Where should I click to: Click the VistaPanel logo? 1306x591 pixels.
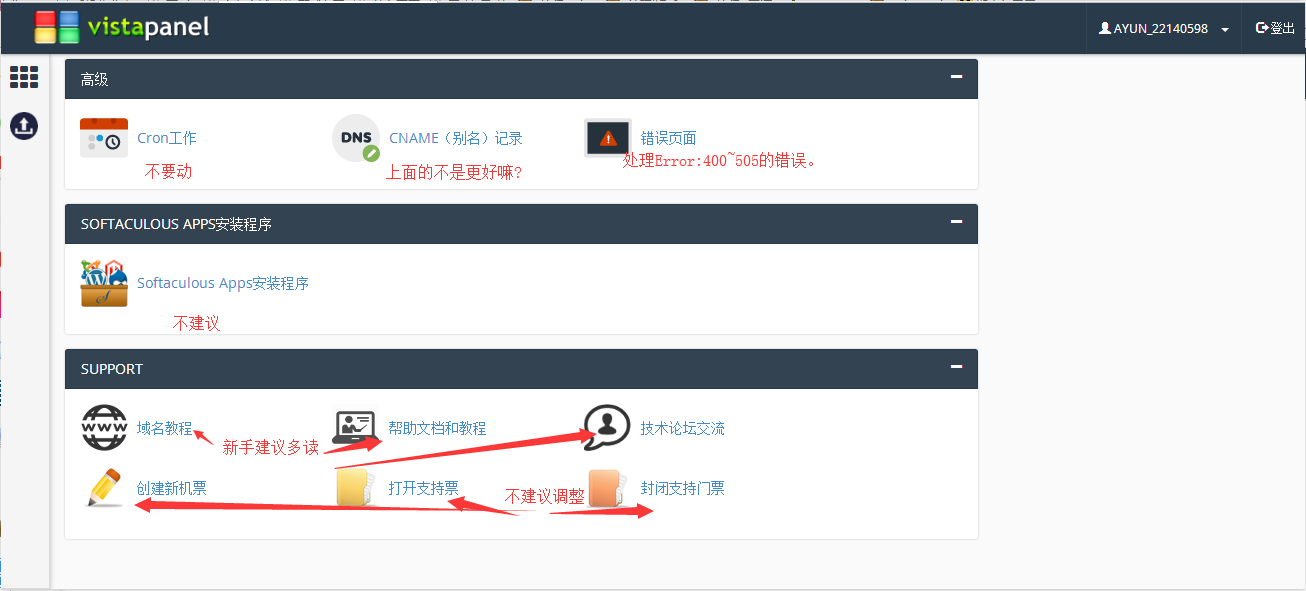click(x=122, y=27)
